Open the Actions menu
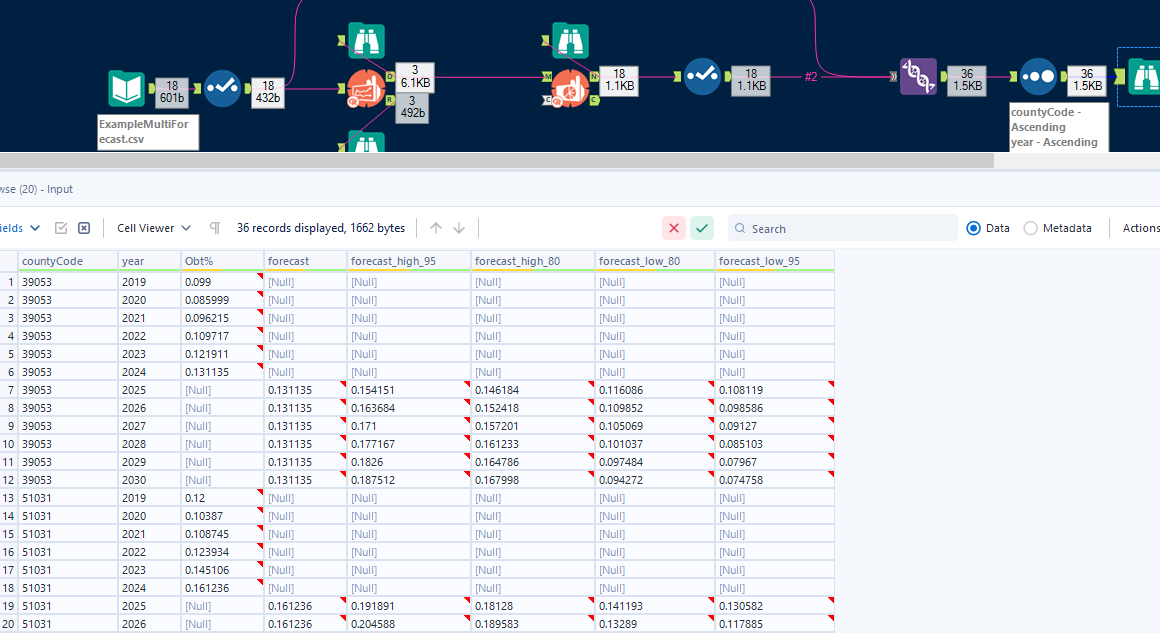This screenshot has height=633, width=1160. tap(1143, 227)
